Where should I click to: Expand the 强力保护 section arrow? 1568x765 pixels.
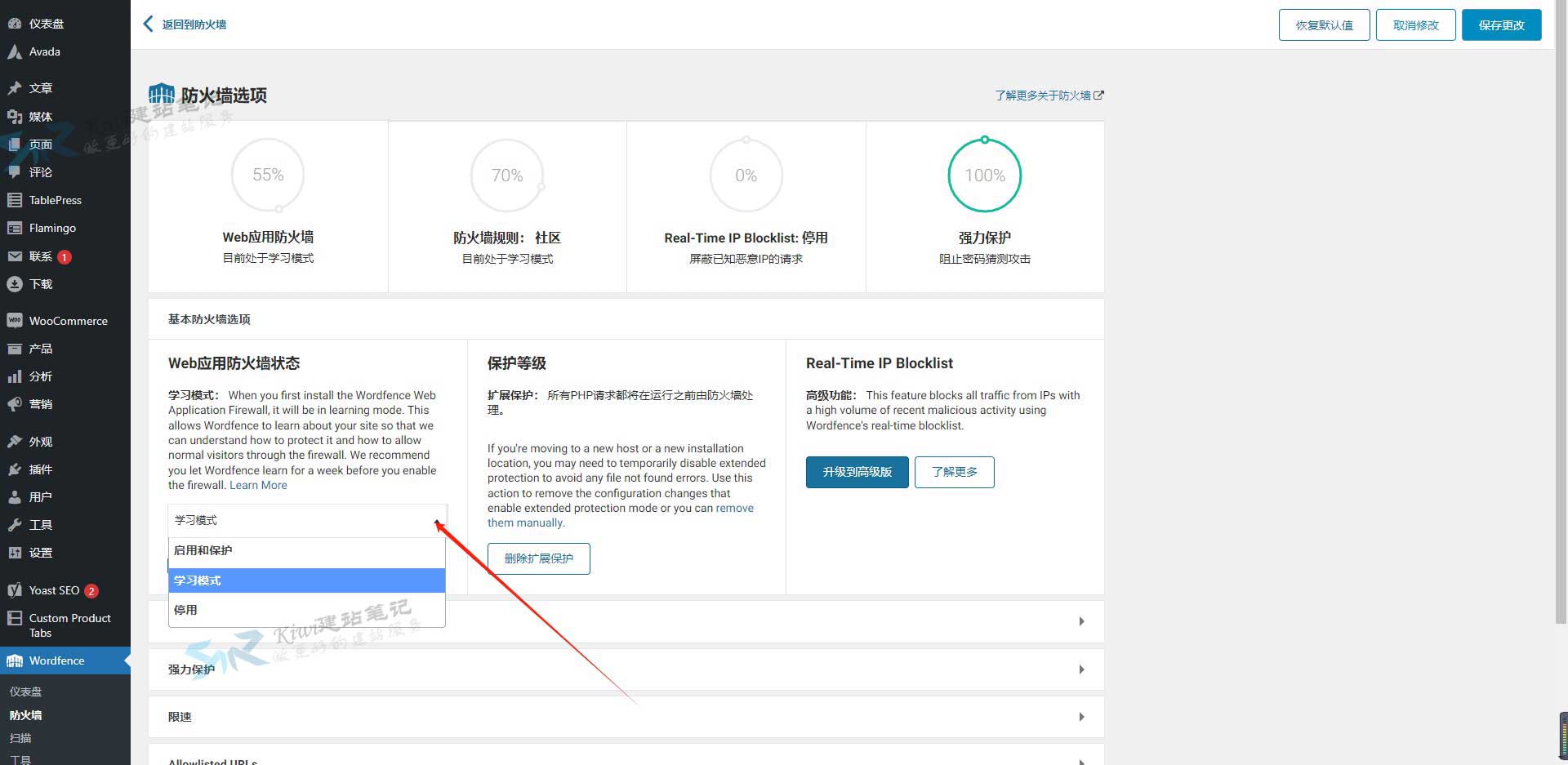(1081, 669)
